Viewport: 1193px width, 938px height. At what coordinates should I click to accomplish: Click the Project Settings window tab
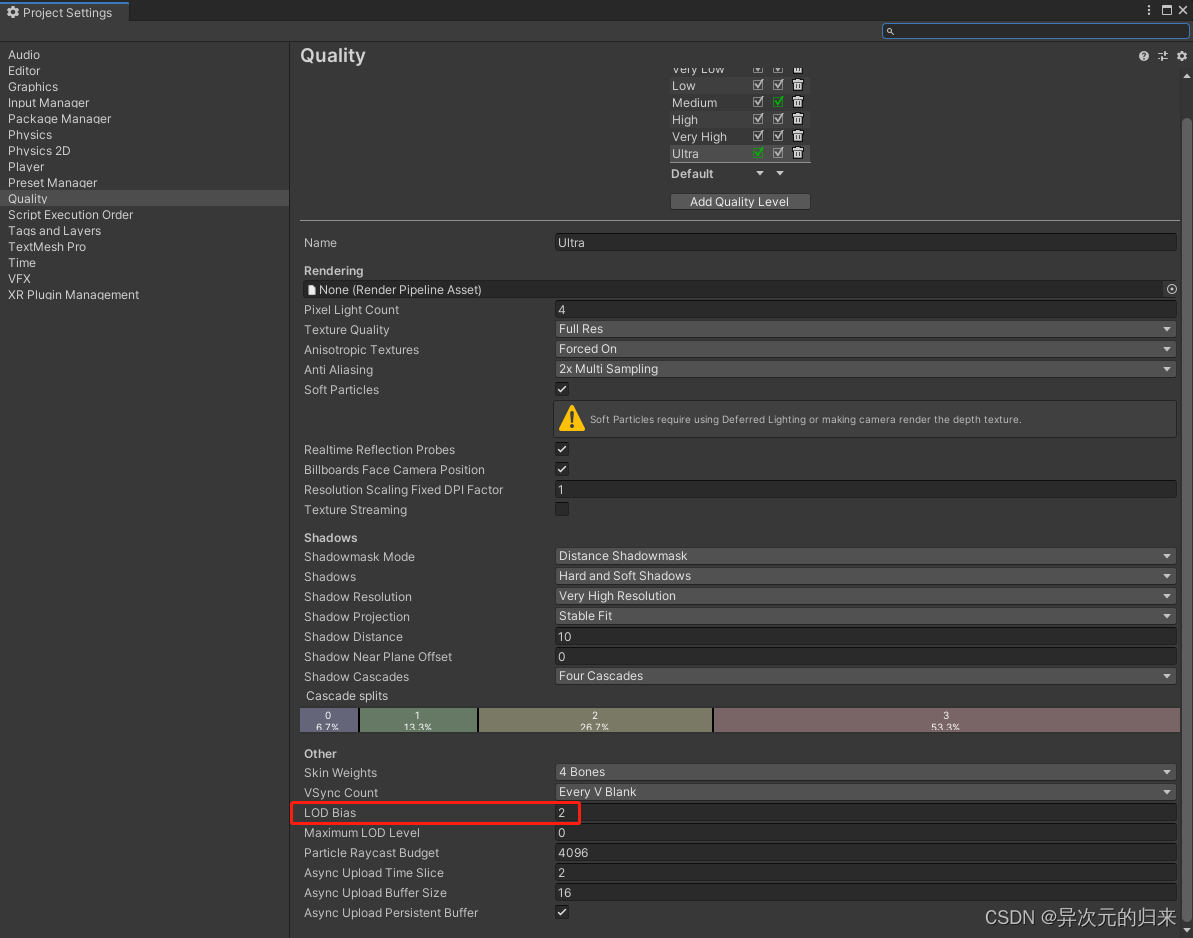[x=65, y=11]
